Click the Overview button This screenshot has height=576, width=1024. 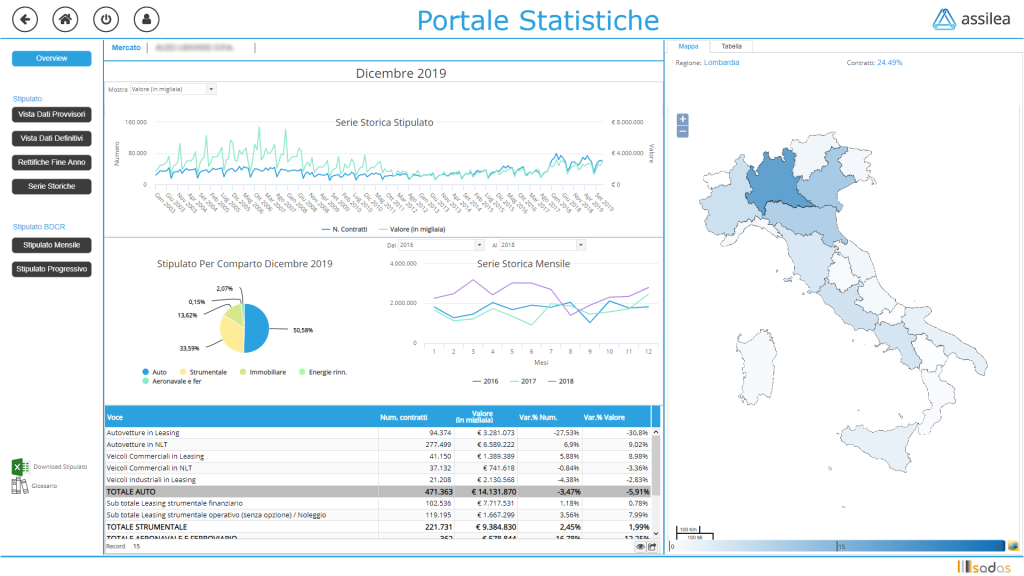(52, 59)
